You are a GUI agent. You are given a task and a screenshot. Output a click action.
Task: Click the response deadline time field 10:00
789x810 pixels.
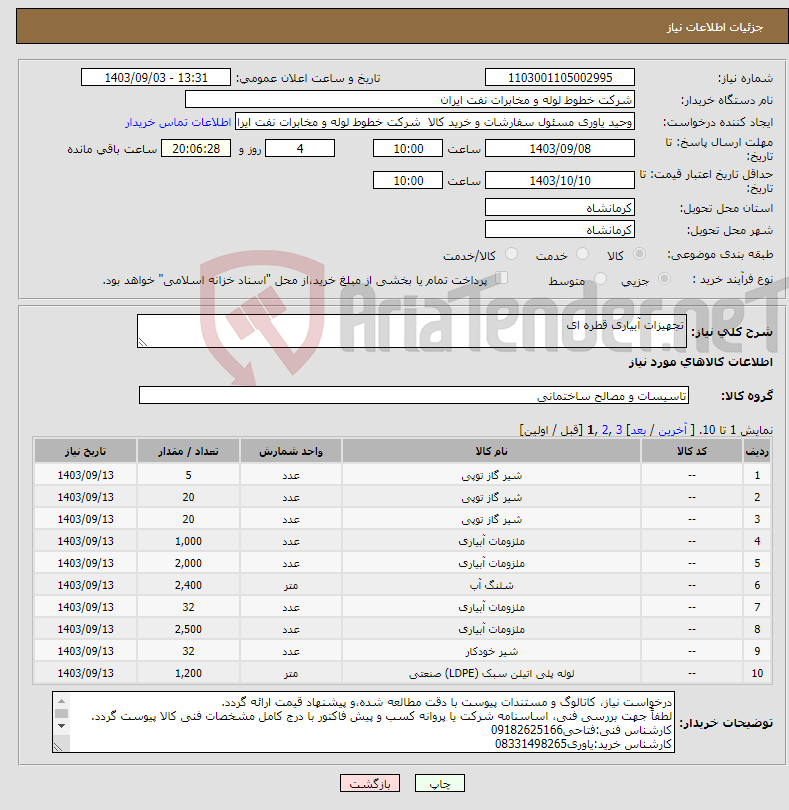tap(408, 149)
